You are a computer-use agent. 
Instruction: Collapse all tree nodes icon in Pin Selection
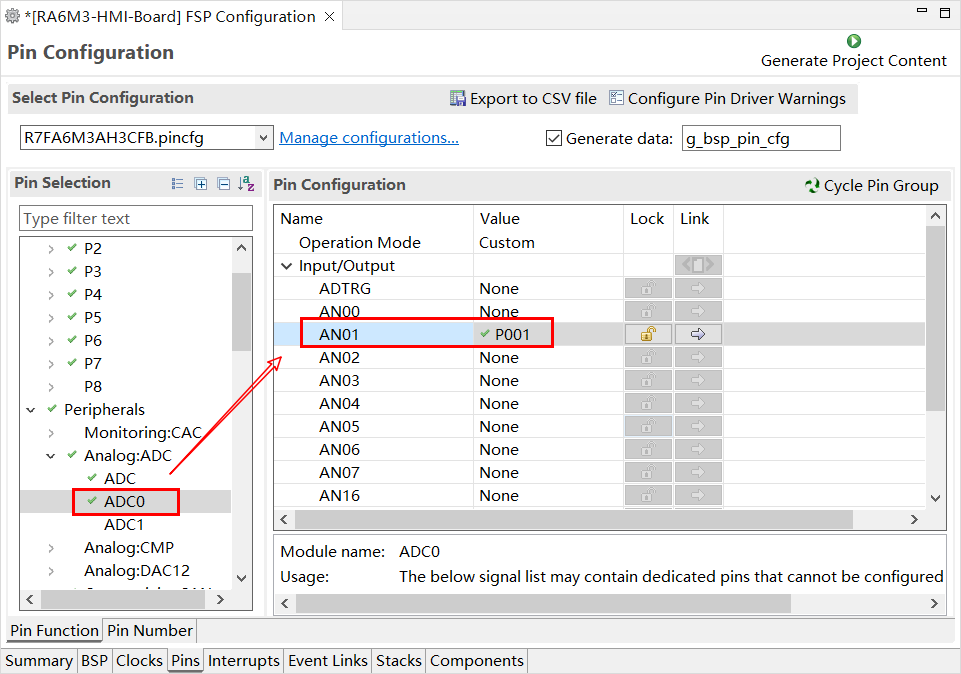point(224,184)
